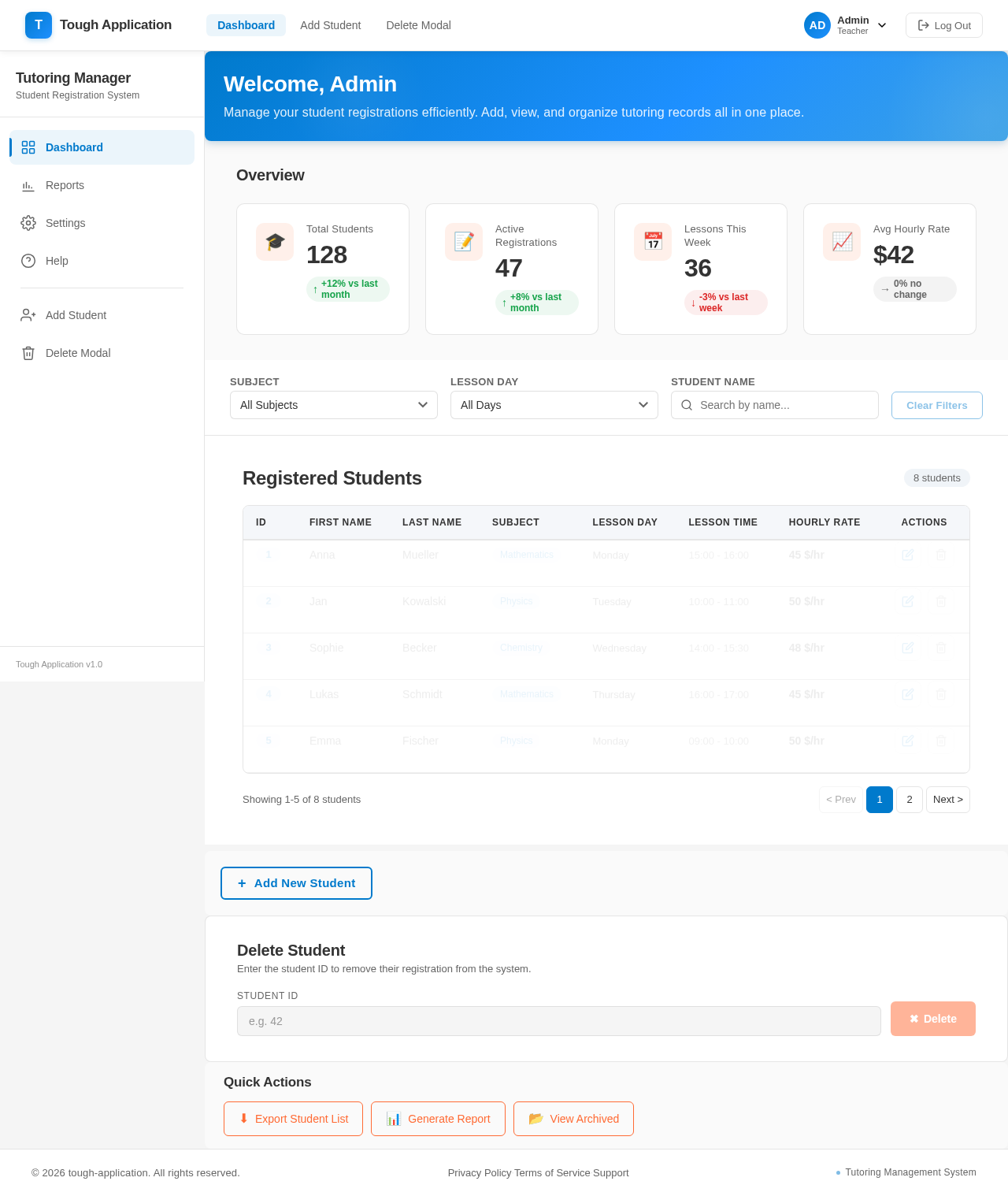Click "Tough Application v1.0" version text
Viewport: 1008px width, 1196px height.
point(59,664)
